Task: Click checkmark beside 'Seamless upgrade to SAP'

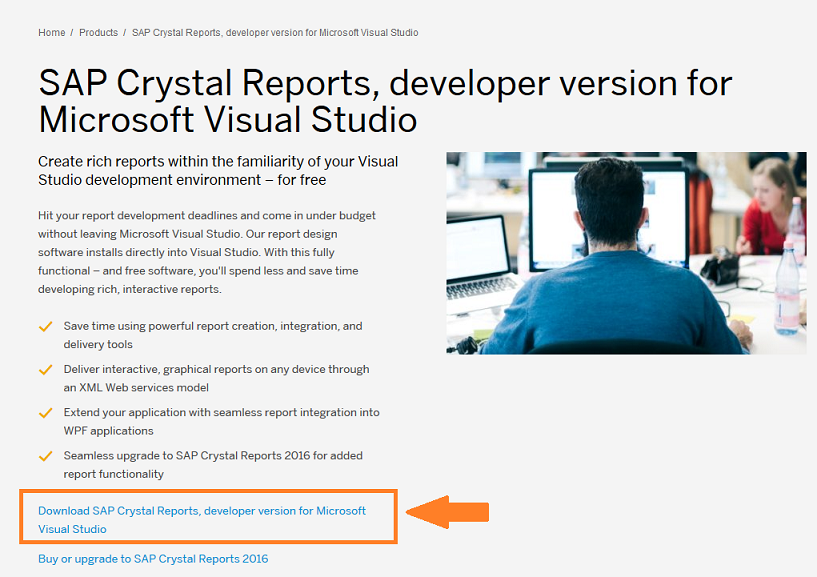Action: [46, 456]
